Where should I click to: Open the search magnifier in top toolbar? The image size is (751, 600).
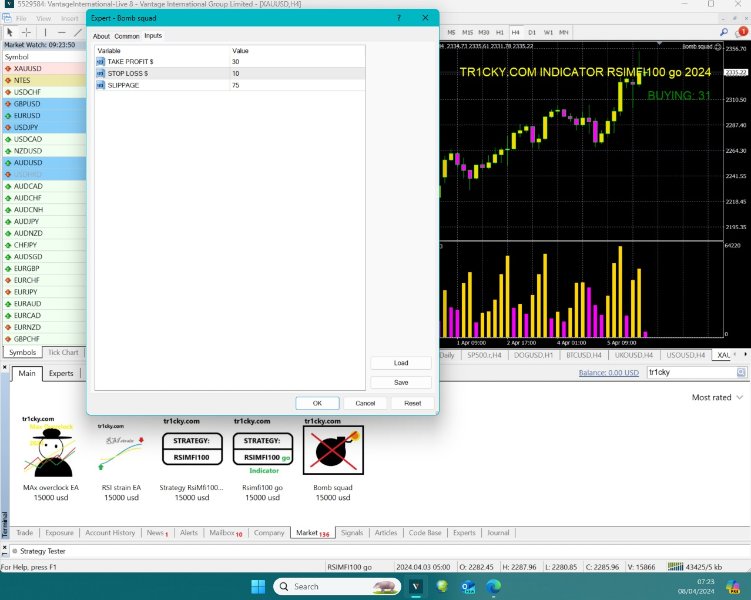click(724, 32)
